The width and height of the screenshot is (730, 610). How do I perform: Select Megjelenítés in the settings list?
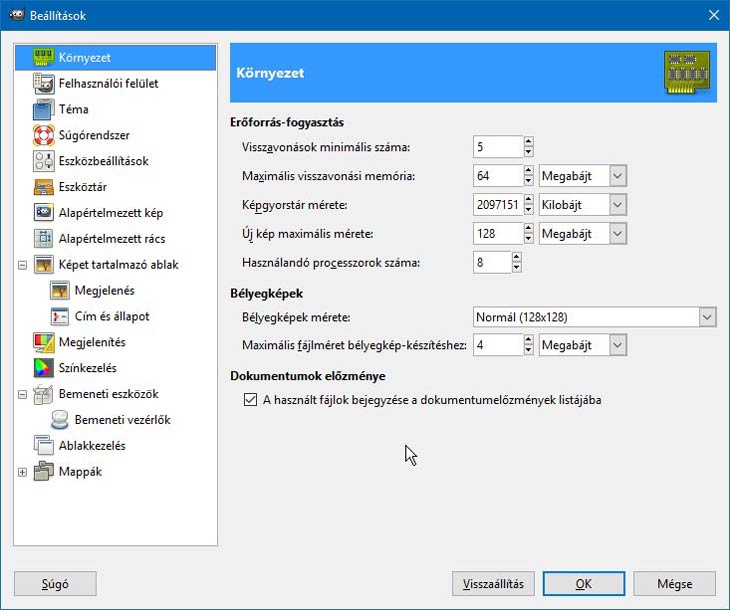coord(93,342)
